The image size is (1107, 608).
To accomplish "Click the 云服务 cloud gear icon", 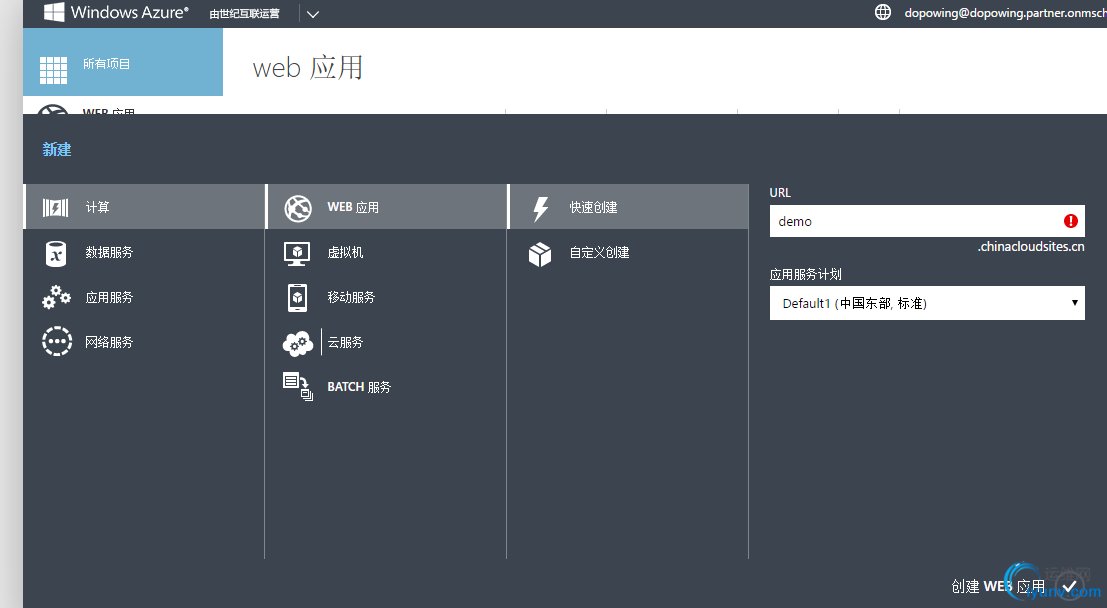I will pos(298,343).
